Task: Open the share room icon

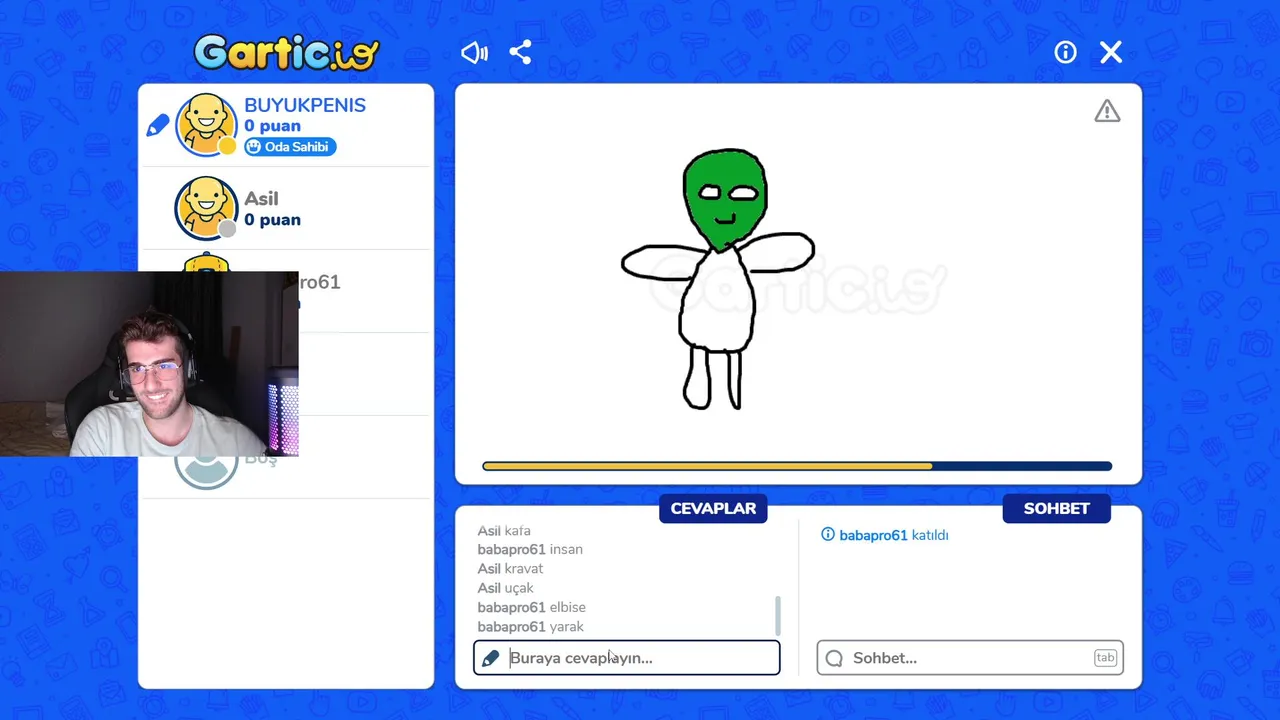Action: pos(520,52)
